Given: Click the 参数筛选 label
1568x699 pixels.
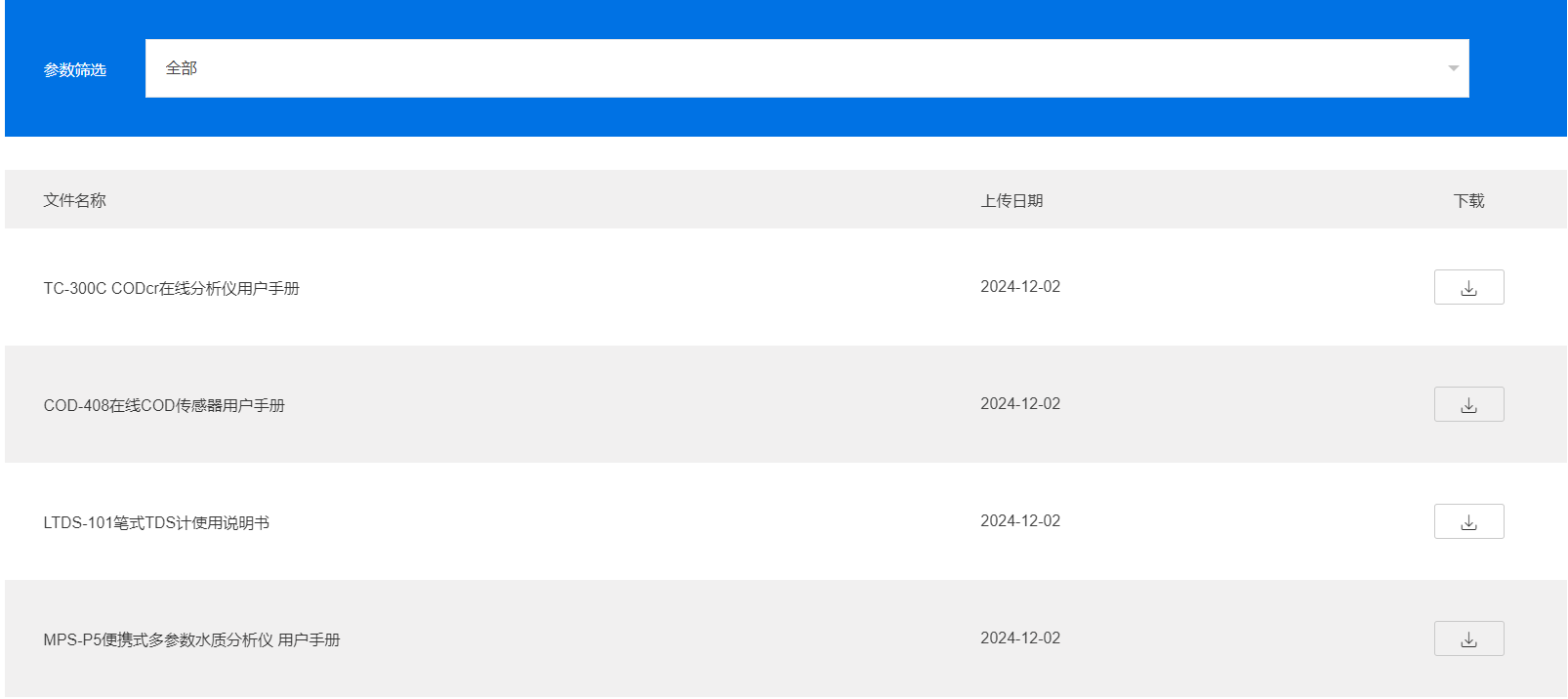Looking at the screenshot, I should coord(75,70).
